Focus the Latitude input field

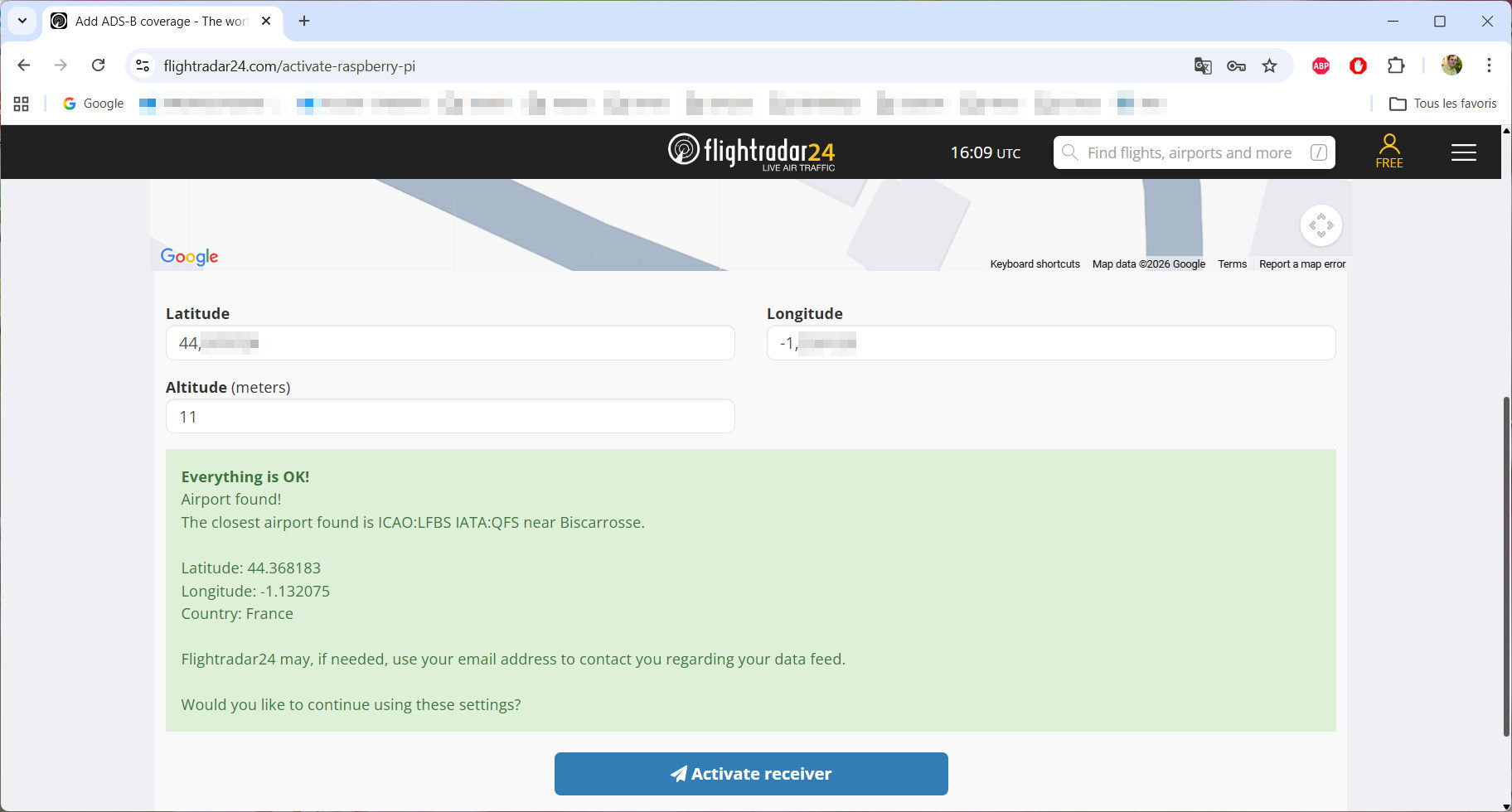coord(450,343)
